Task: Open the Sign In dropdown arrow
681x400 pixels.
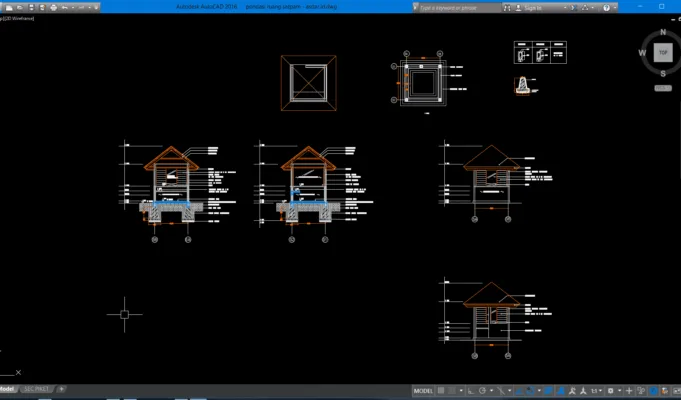Action: [565, 8]
